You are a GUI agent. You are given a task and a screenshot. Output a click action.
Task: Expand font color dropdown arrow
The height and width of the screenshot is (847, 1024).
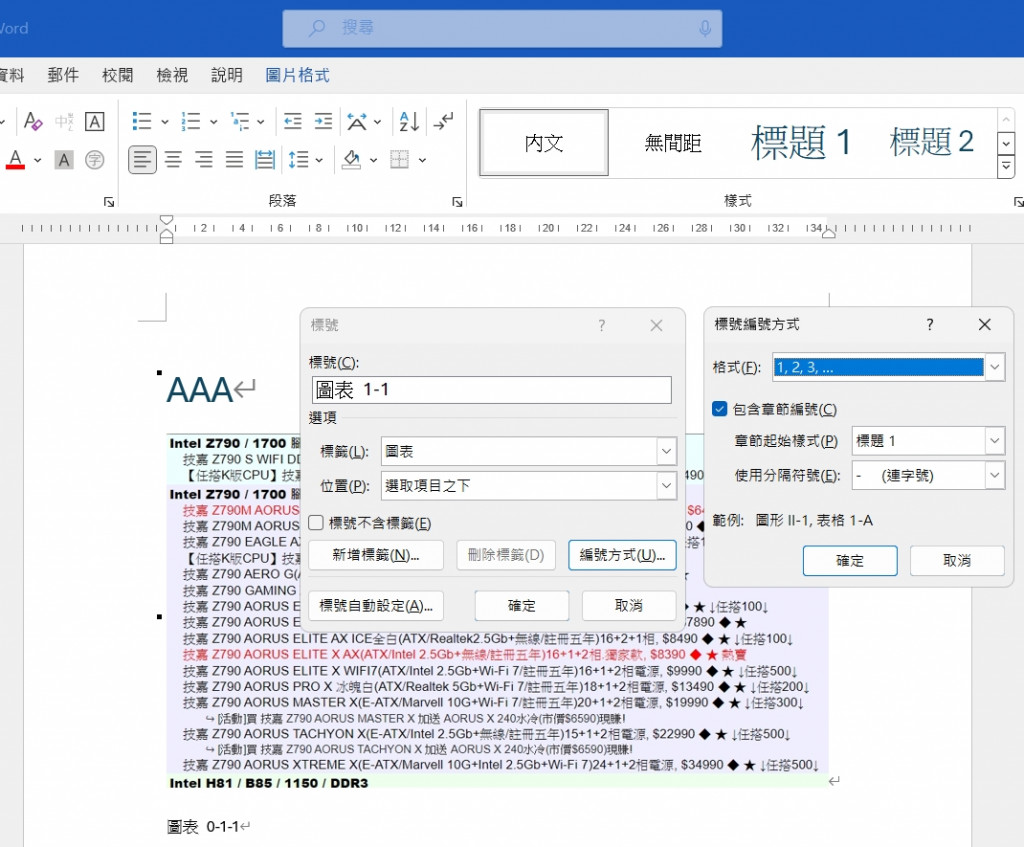coord(37,159)
